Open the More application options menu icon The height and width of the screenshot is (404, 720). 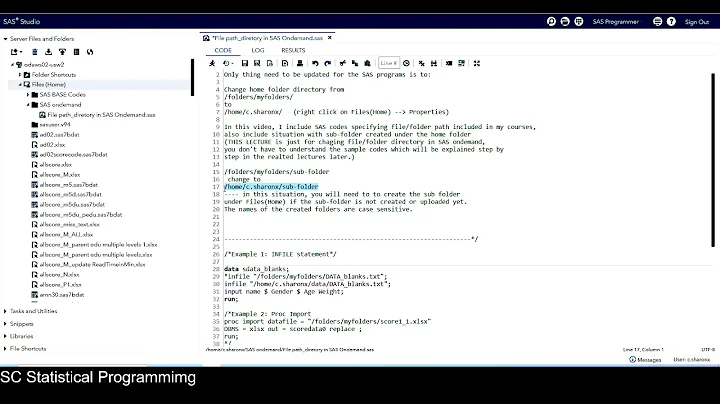[658, 22]
